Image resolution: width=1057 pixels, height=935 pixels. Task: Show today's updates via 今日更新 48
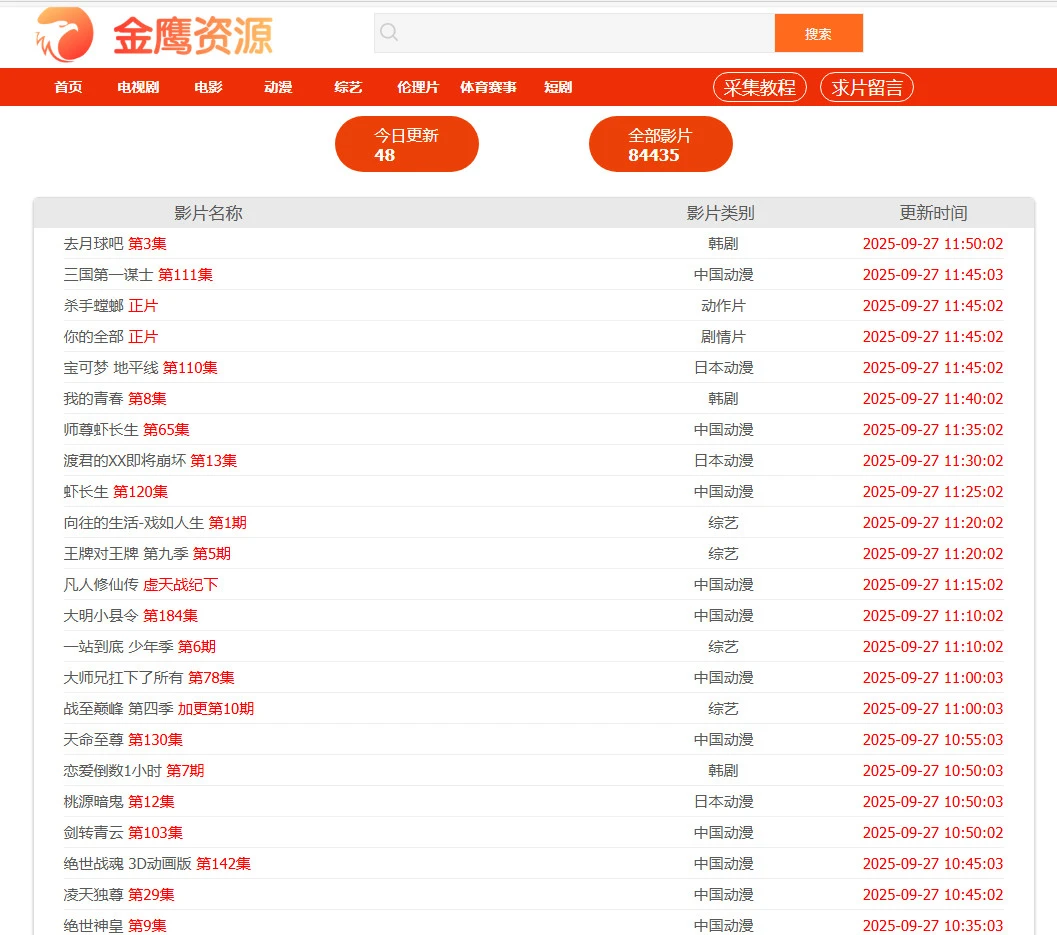point(406,144)
